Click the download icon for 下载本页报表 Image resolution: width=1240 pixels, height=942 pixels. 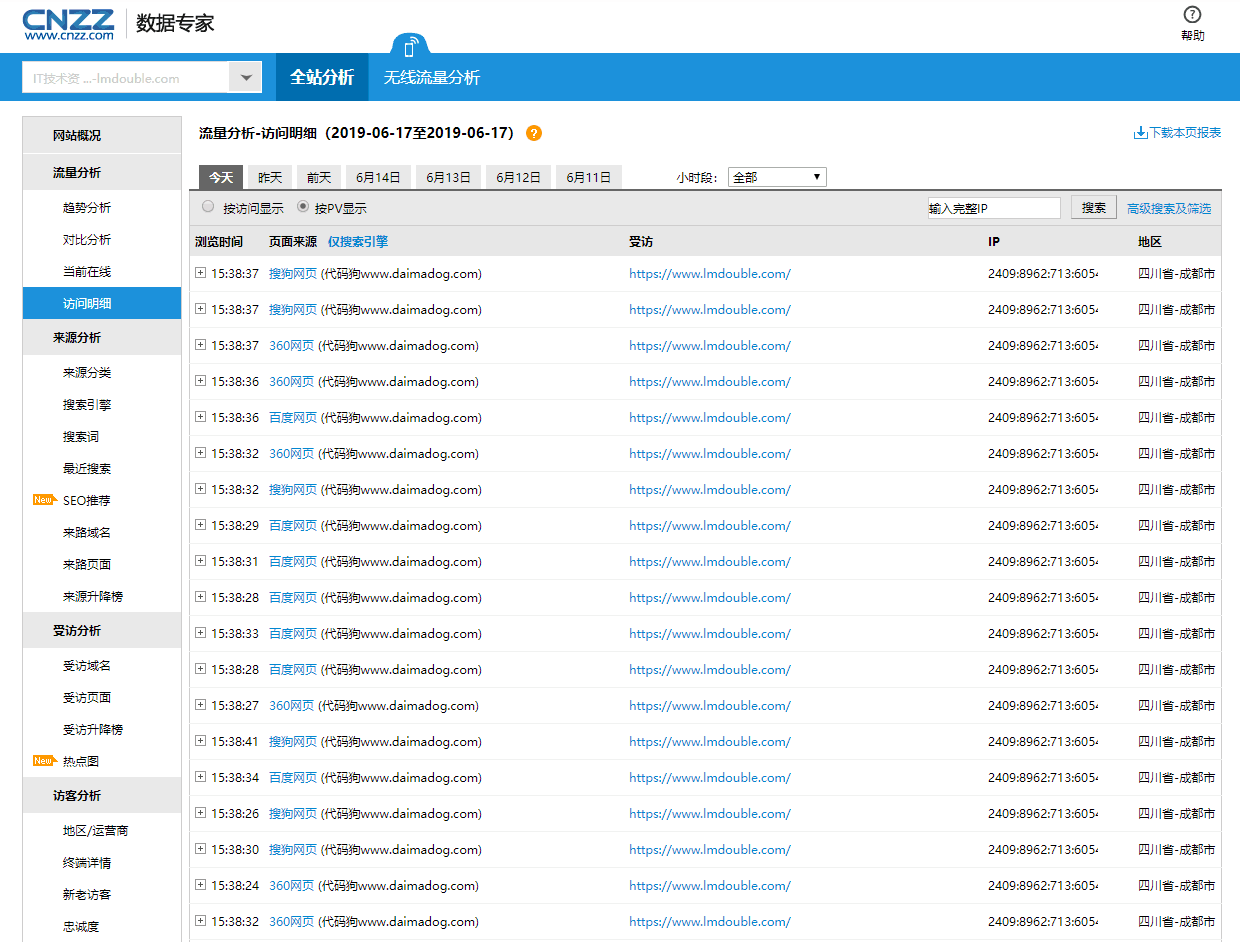click(x=1140, y=133)
